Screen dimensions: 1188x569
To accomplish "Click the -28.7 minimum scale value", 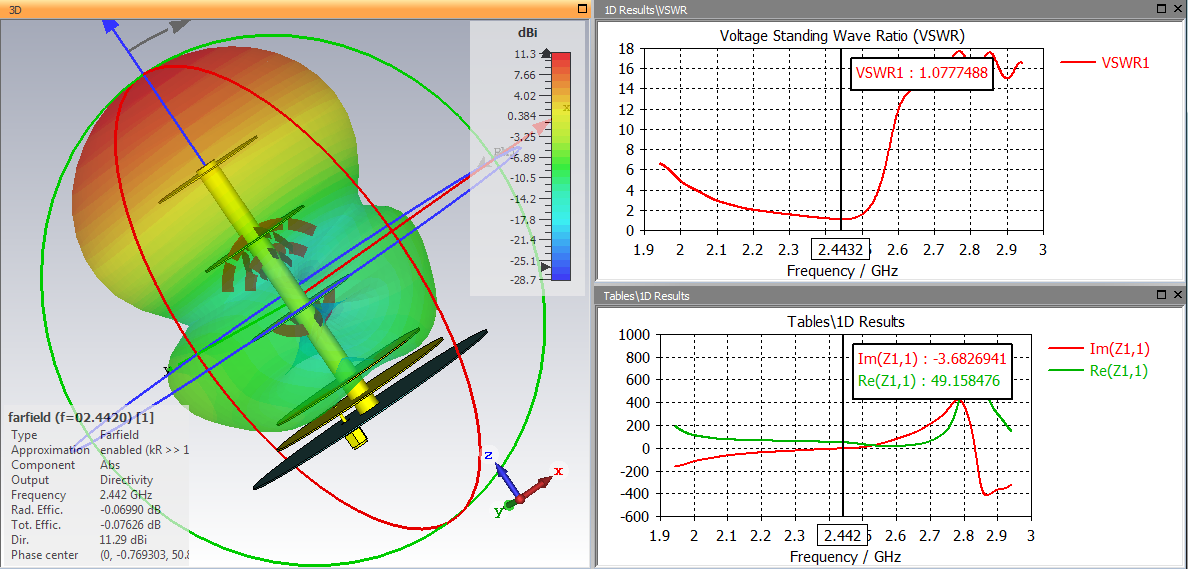I will coord(524,280).
